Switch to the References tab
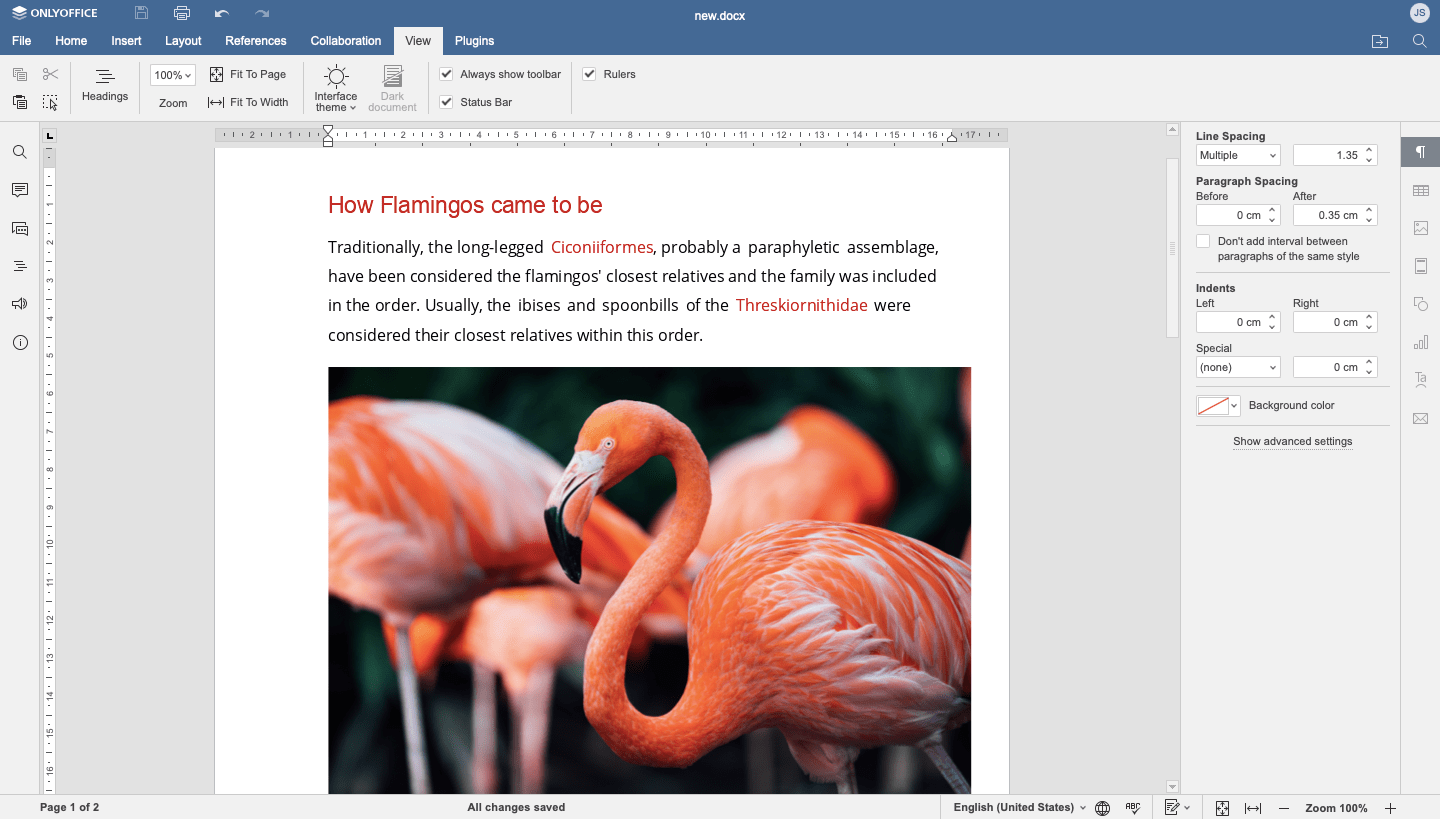Viewport: 1440px width, 819px height. [256, 41]
